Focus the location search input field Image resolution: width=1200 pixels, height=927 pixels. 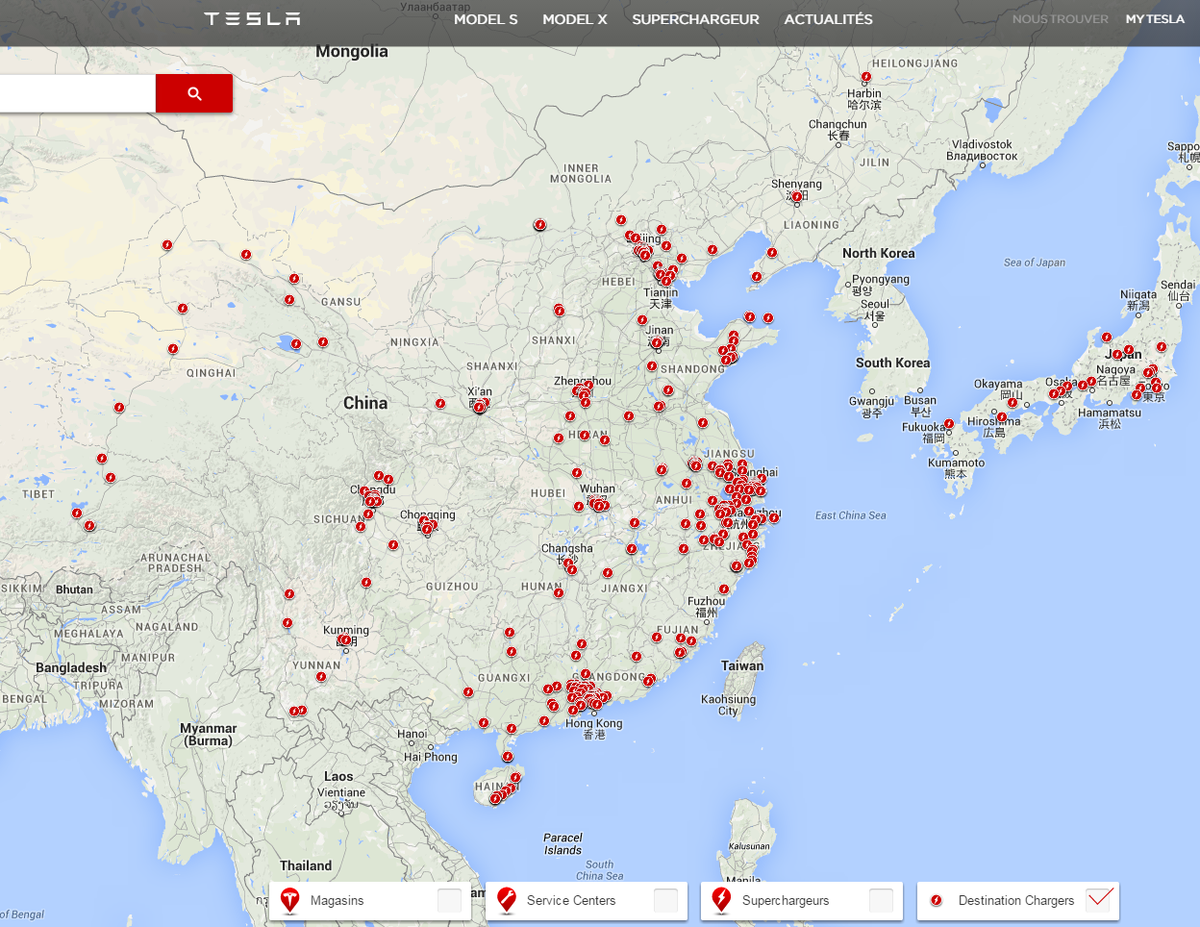tap(77, 93)
